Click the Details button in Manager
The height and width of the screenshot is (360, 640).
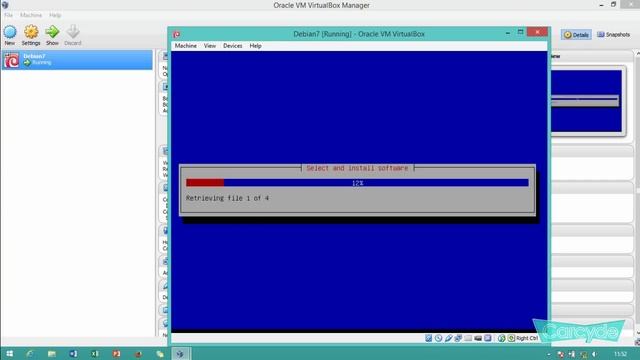[x=576, y=35]
